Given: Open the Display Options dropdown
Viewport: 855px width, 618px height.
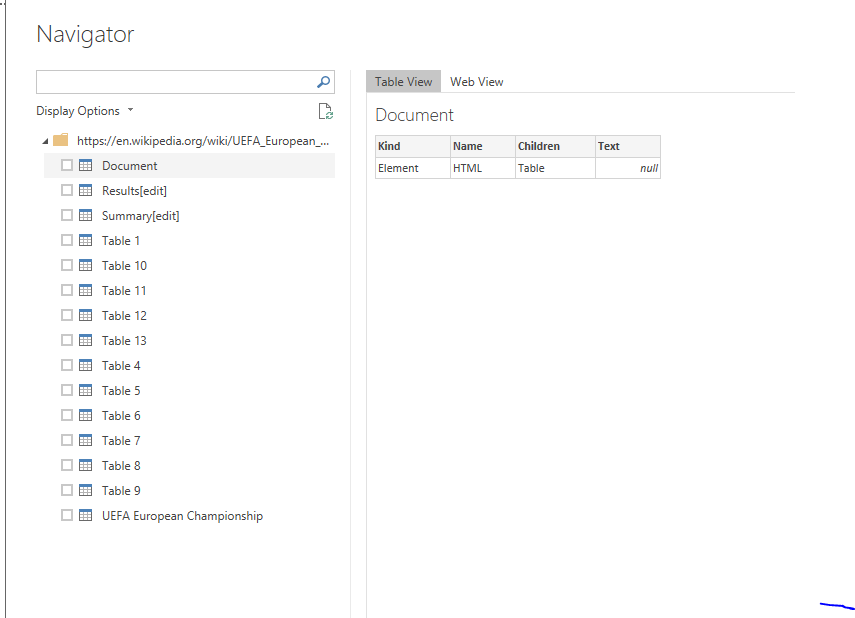Looking at the screenshot, I should 85,111.
